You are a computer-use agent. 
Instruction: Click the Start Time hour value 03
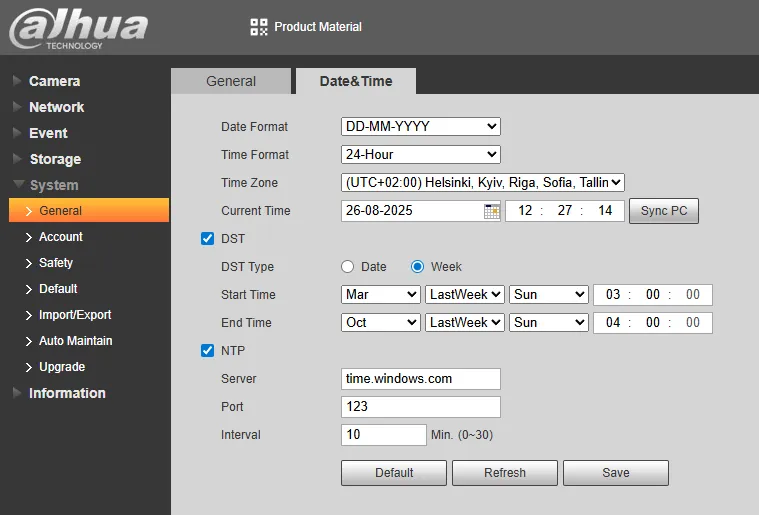click(x=613, y=294)
